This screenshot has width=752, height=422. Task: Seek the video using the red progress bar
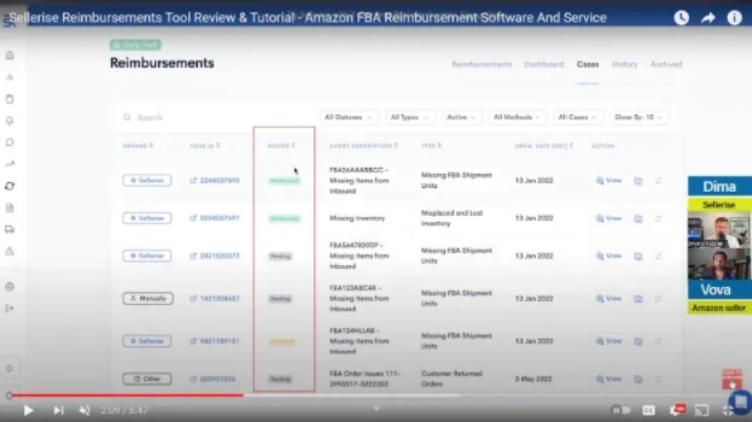[127, 396]
